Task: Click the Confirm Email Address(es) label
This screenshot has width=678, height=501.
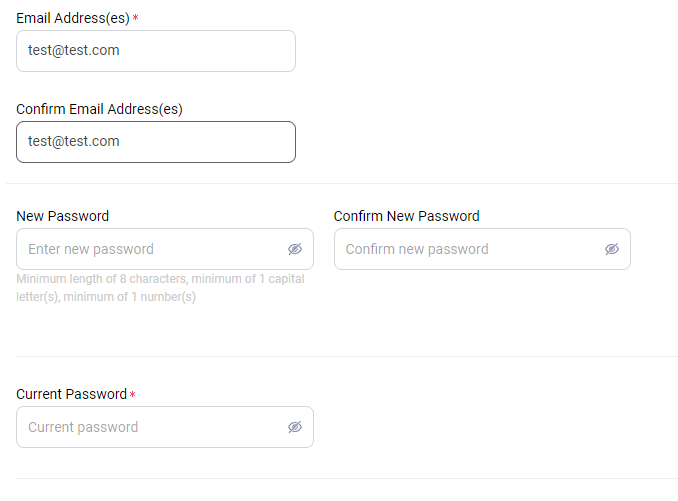Action: tap(99, 109)
